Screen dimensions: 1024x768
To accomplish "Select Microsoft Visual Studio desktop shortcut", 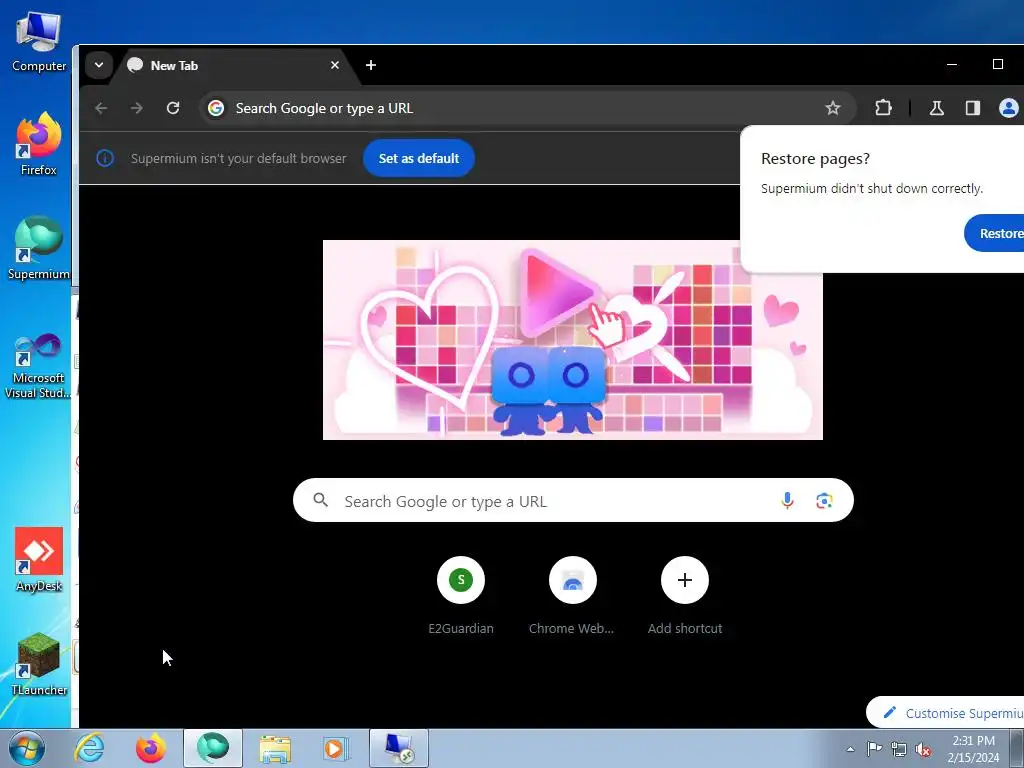I will [39, 366].
